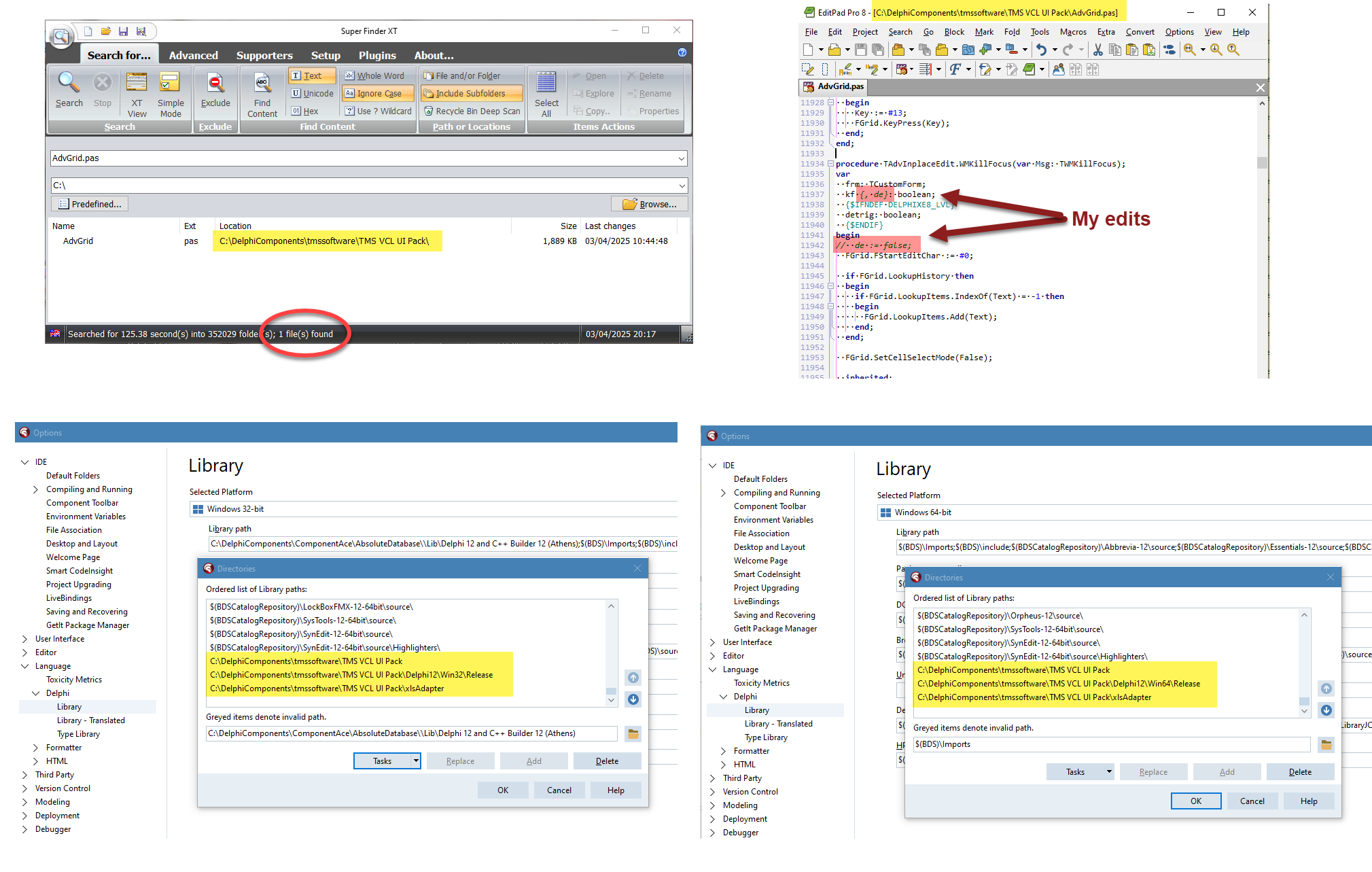Click the Cut scissors icon in EditPad
1372x872 pixels.
[x=1097, y=50]
